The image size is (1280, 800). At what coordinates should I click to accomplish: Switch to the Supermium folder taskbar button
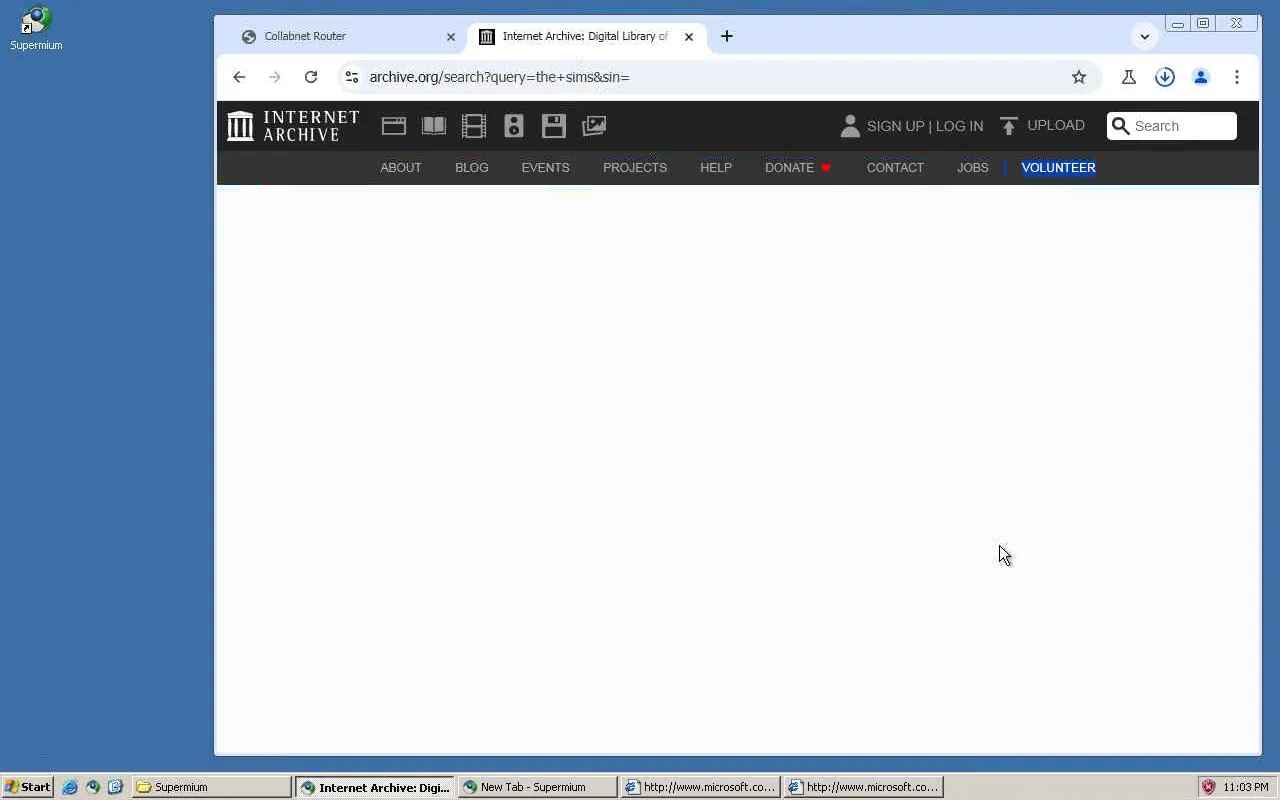212,787
